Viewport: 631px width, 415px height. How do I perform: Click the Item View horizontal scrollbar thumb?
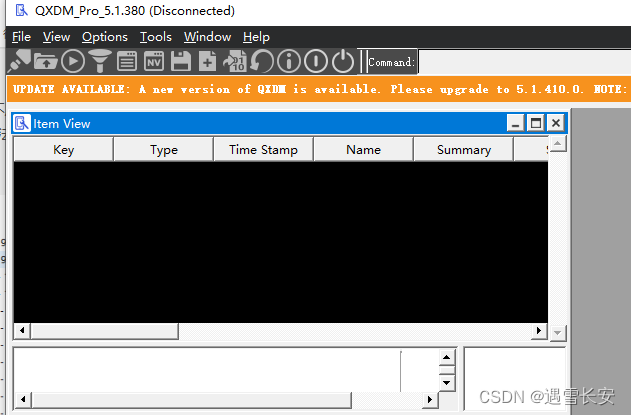pos(105,331)
